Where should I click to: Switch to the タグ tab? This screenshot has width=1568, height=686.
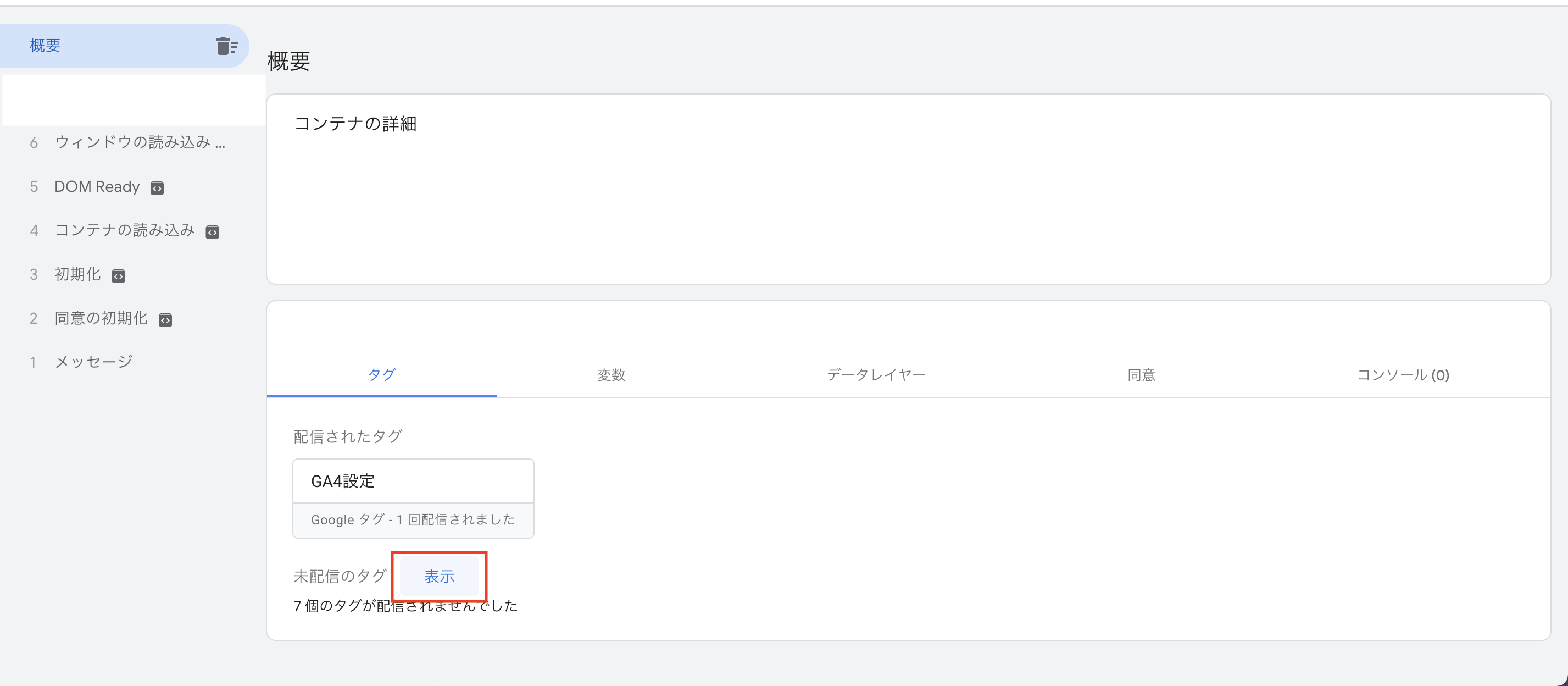tap(382, 375)
